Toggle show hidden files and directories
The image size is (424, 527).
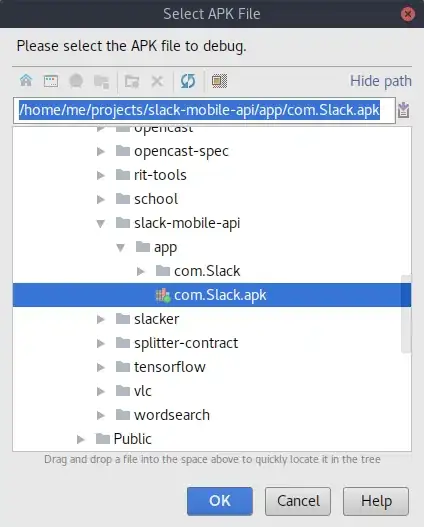tap(219, 81)
